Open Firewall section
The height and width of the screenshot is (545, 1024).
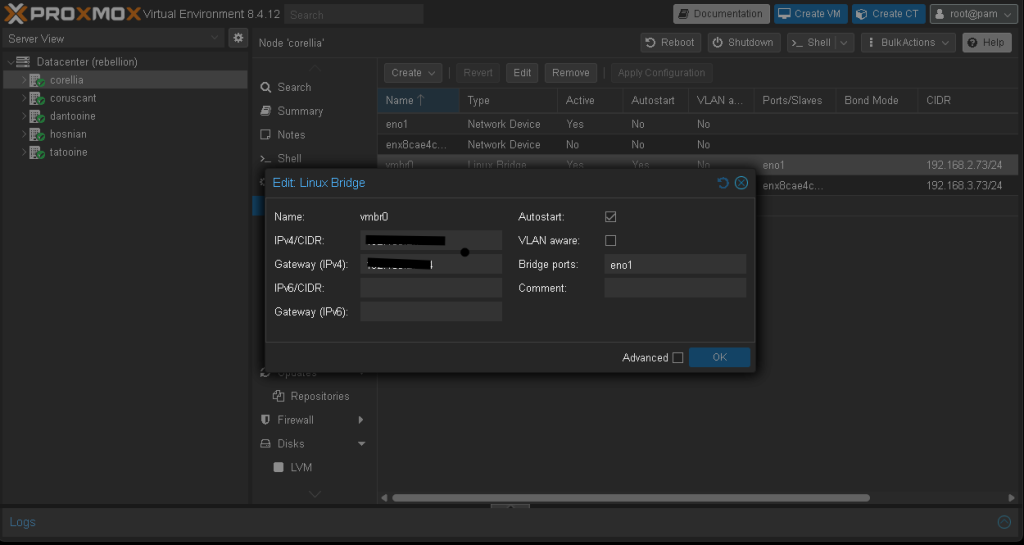click(x=295, y=420)
